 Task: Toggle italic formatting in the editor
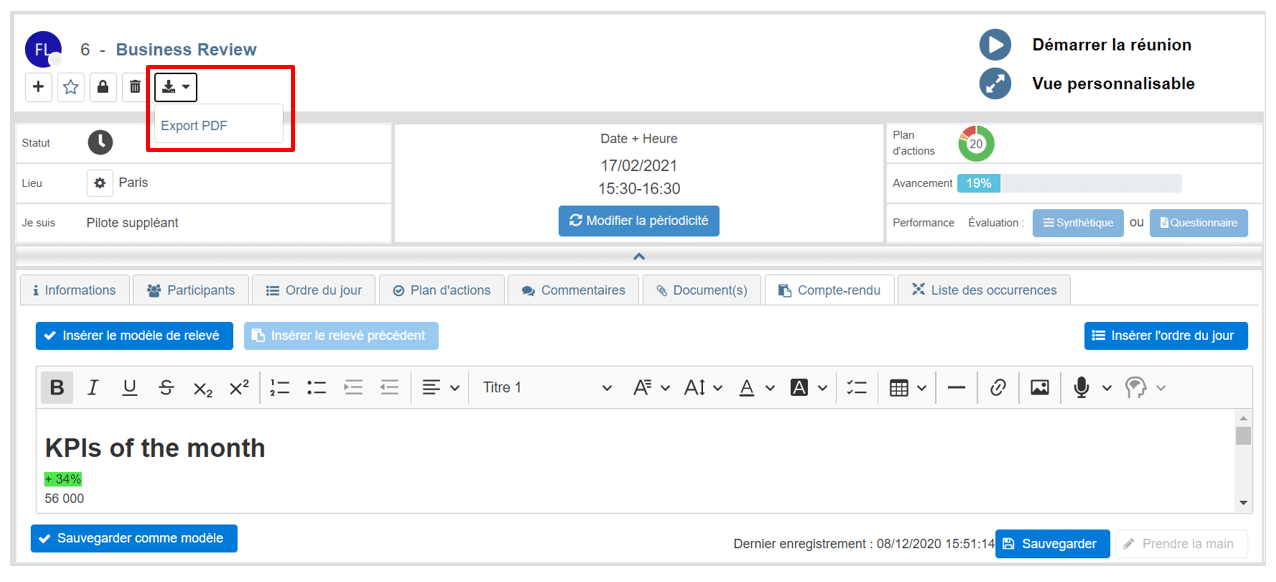[93, 388]
